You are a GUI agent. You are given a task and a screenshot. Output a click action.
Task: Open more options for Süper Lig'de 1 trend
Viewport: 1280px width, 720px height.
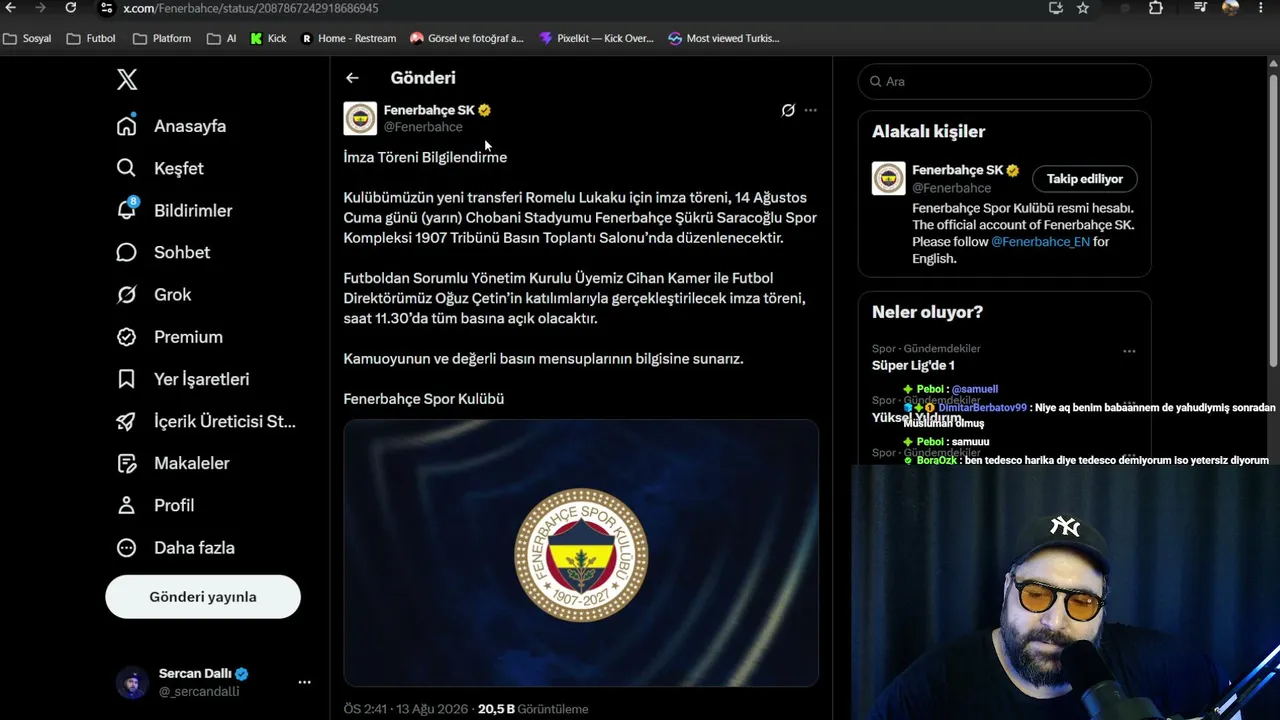(1129, 351)
